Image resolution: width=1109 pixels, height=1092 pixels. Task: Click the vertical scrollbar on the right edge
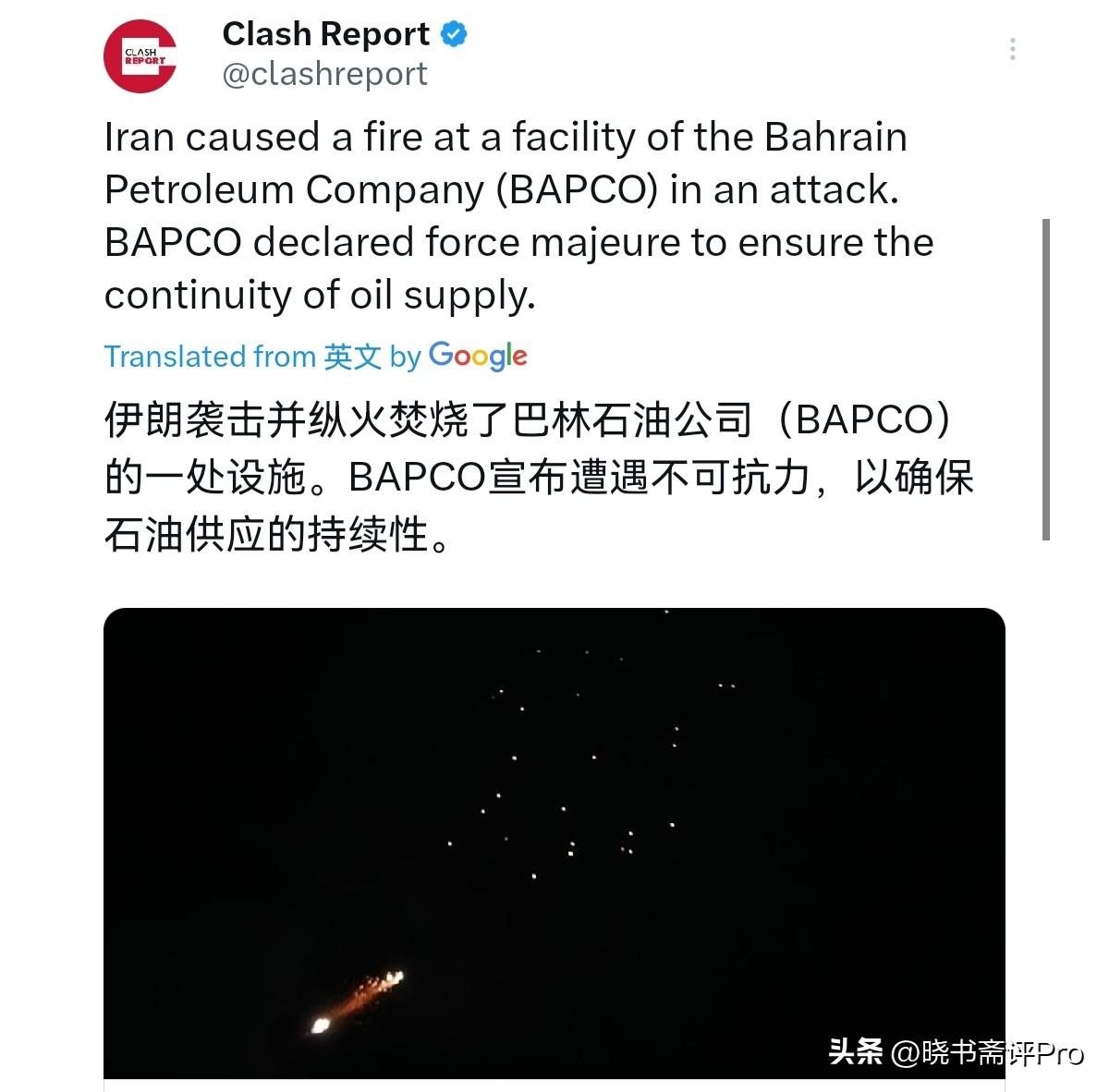click(1046, 380)
